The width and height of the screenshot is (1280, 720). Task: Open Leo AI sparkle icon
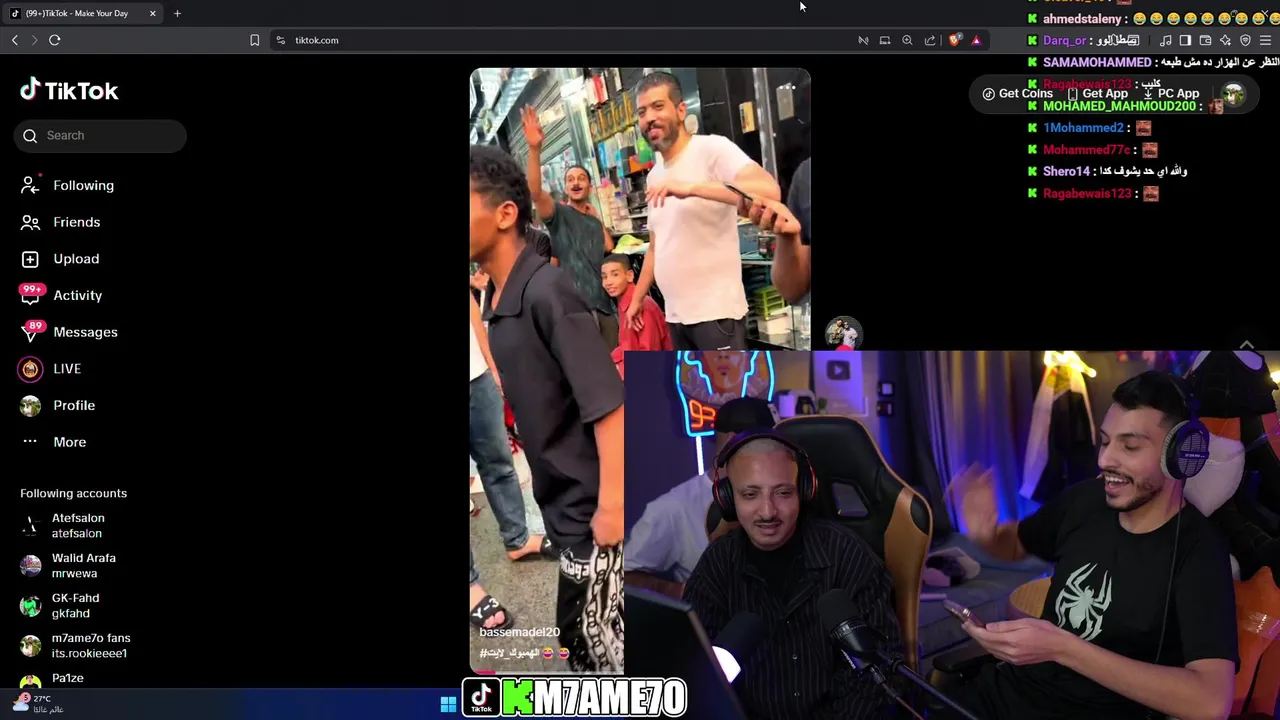pos(1225,40)
